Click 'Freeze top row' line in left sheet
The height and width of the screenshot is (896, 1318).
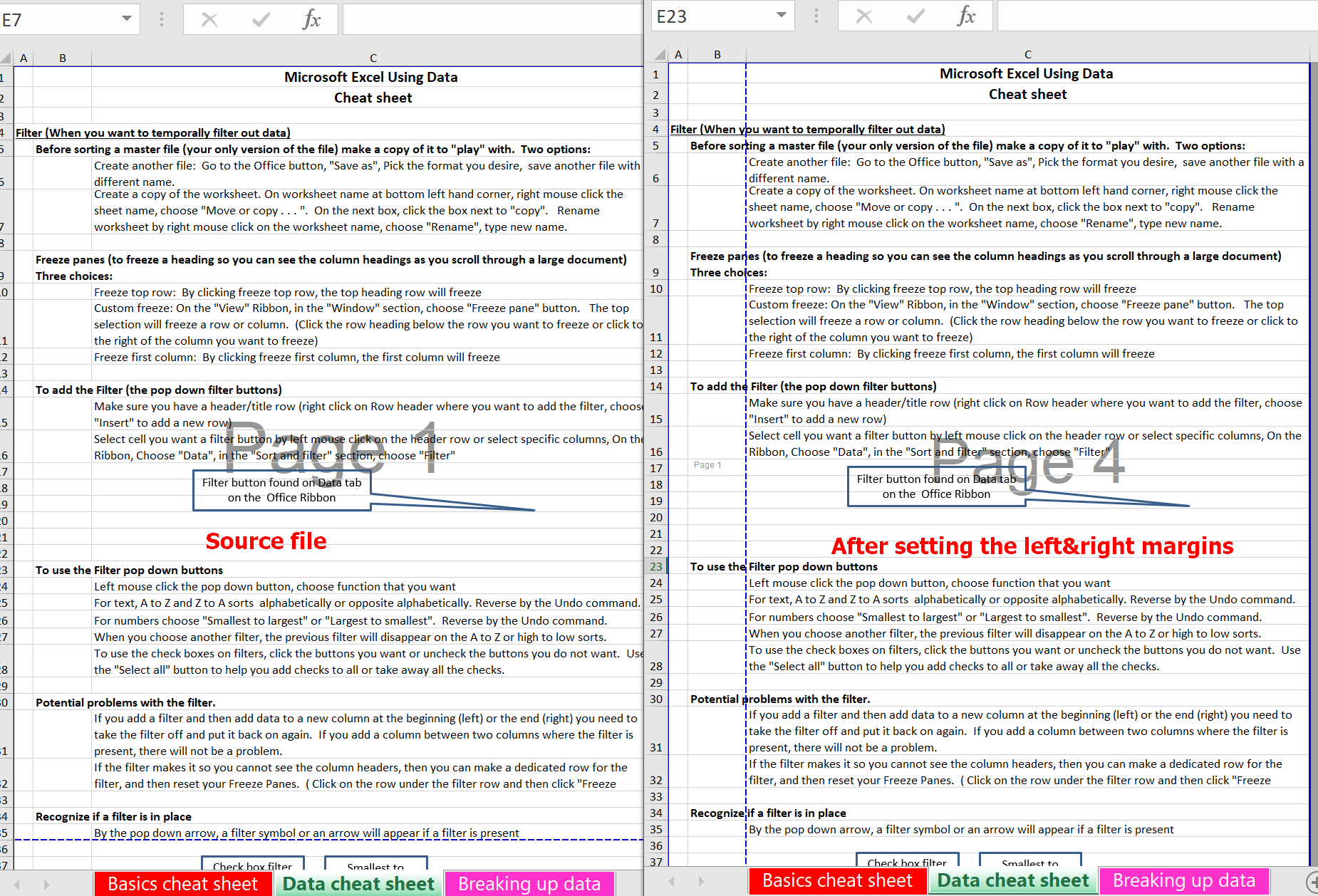pyautogui.click(x=288, y=292)
